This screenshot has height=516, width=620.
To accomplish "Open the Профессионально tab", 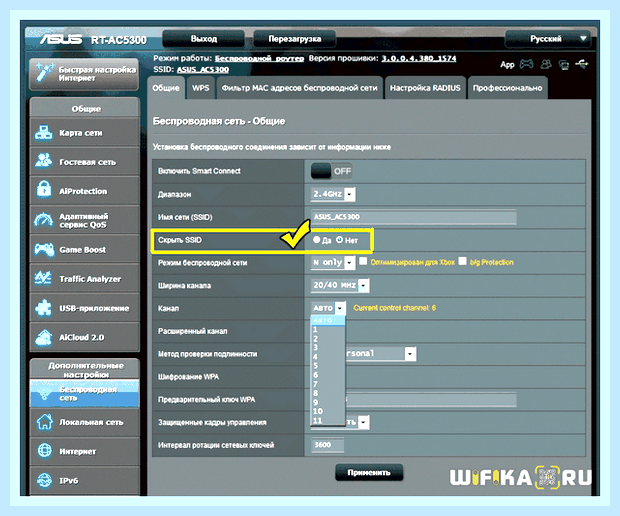I will coord(507,88).
